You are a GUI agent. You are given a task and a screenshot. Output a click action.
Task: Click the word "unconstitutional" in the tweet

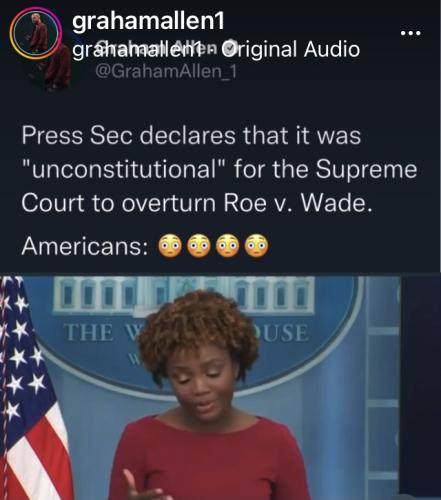(x=124, y=169)
